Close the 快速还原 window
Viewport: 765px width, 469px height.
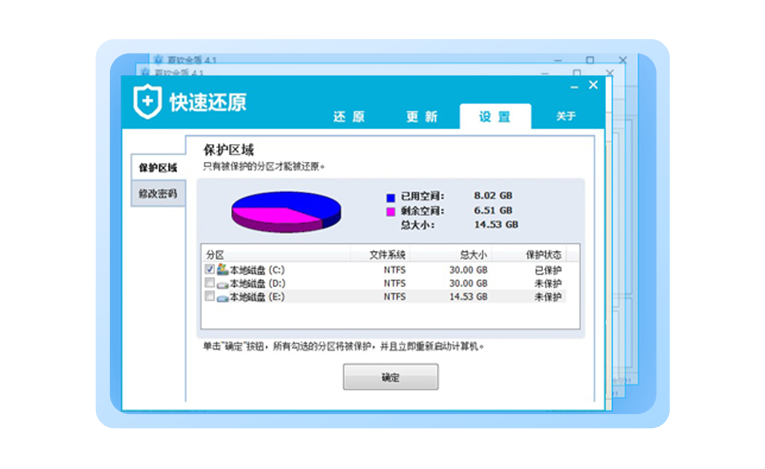(x=593, y=86)
